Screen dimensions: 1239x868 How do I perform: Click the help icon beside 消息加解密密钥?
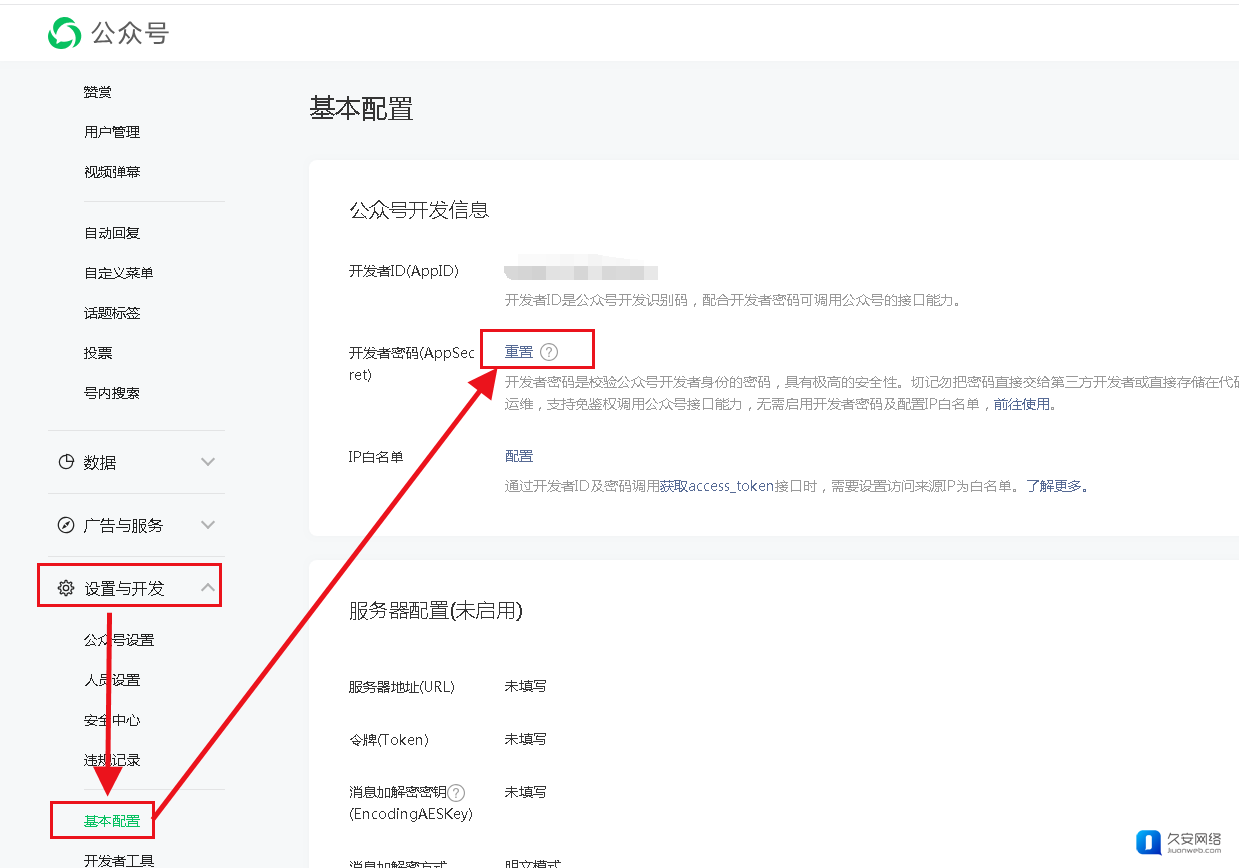(x=456, y=792)
